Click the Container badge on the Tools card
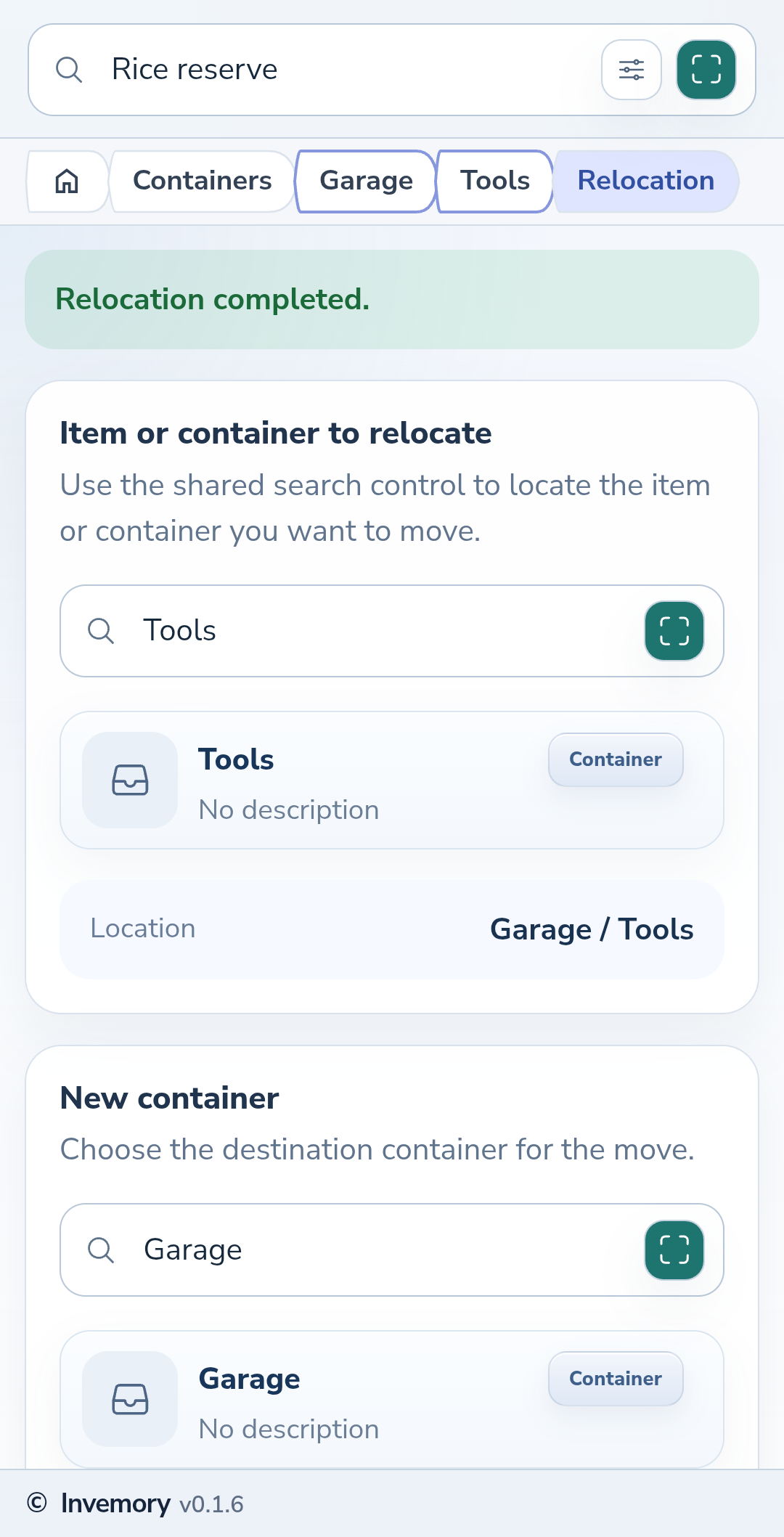784x1537 pixels. tap(616, 759)
